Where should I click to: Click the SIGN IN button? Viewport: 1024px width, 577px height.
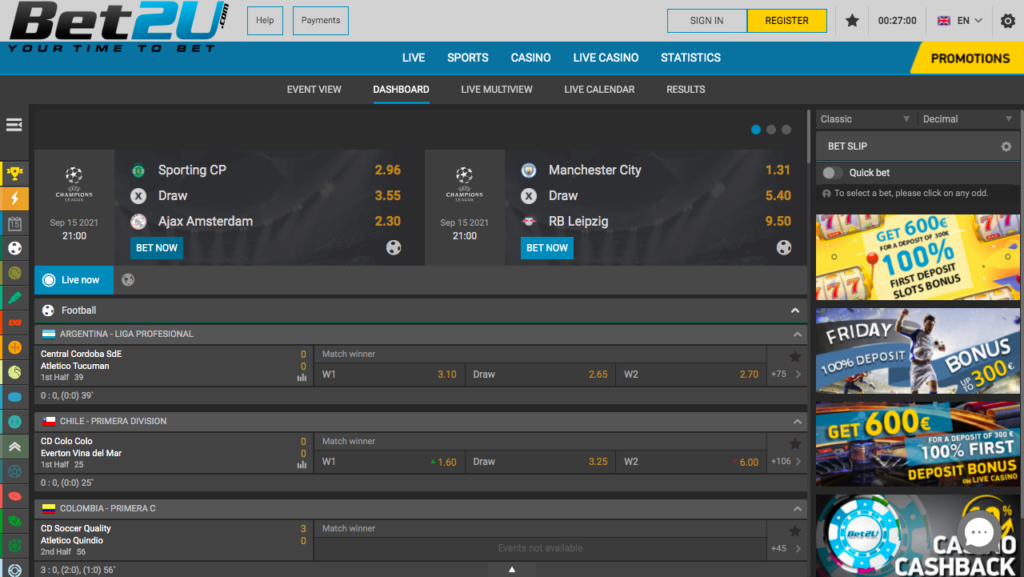click(x=707, y=21)
